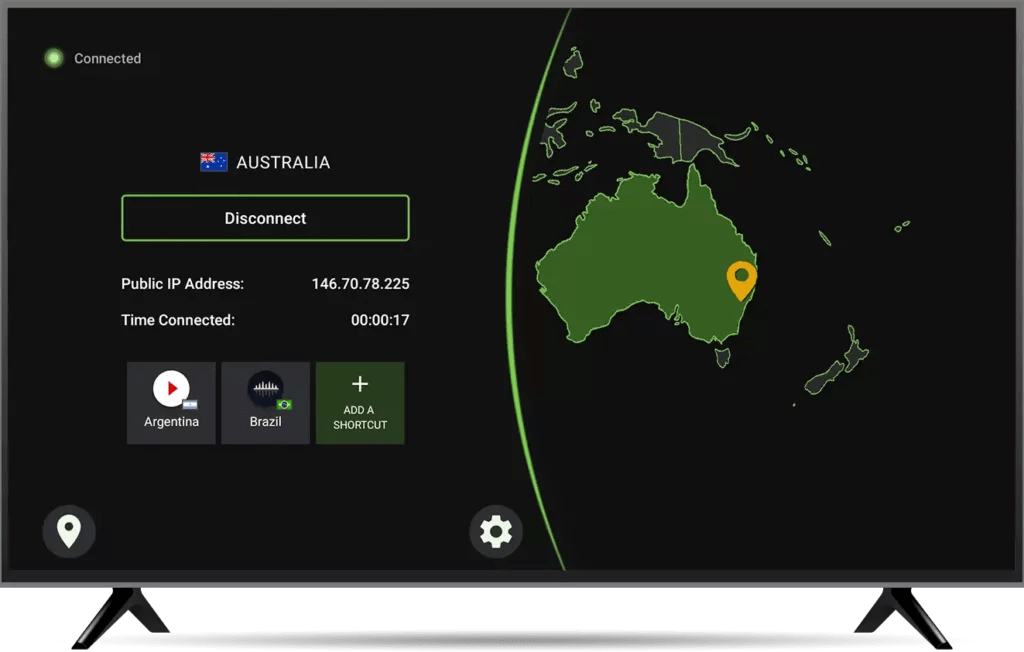The image size is (1024, 652).
Task: Select the Brazil shortcut icon
Action: [264, 387]
